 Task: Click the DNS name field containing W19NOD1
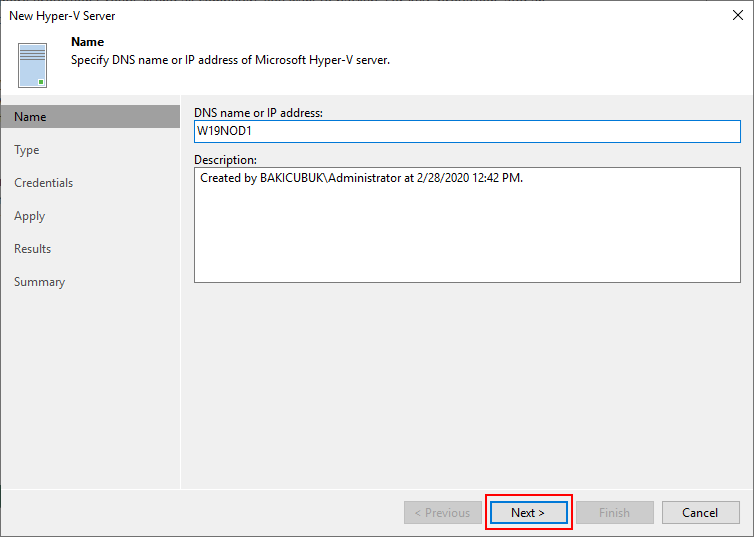pos(467,131)
